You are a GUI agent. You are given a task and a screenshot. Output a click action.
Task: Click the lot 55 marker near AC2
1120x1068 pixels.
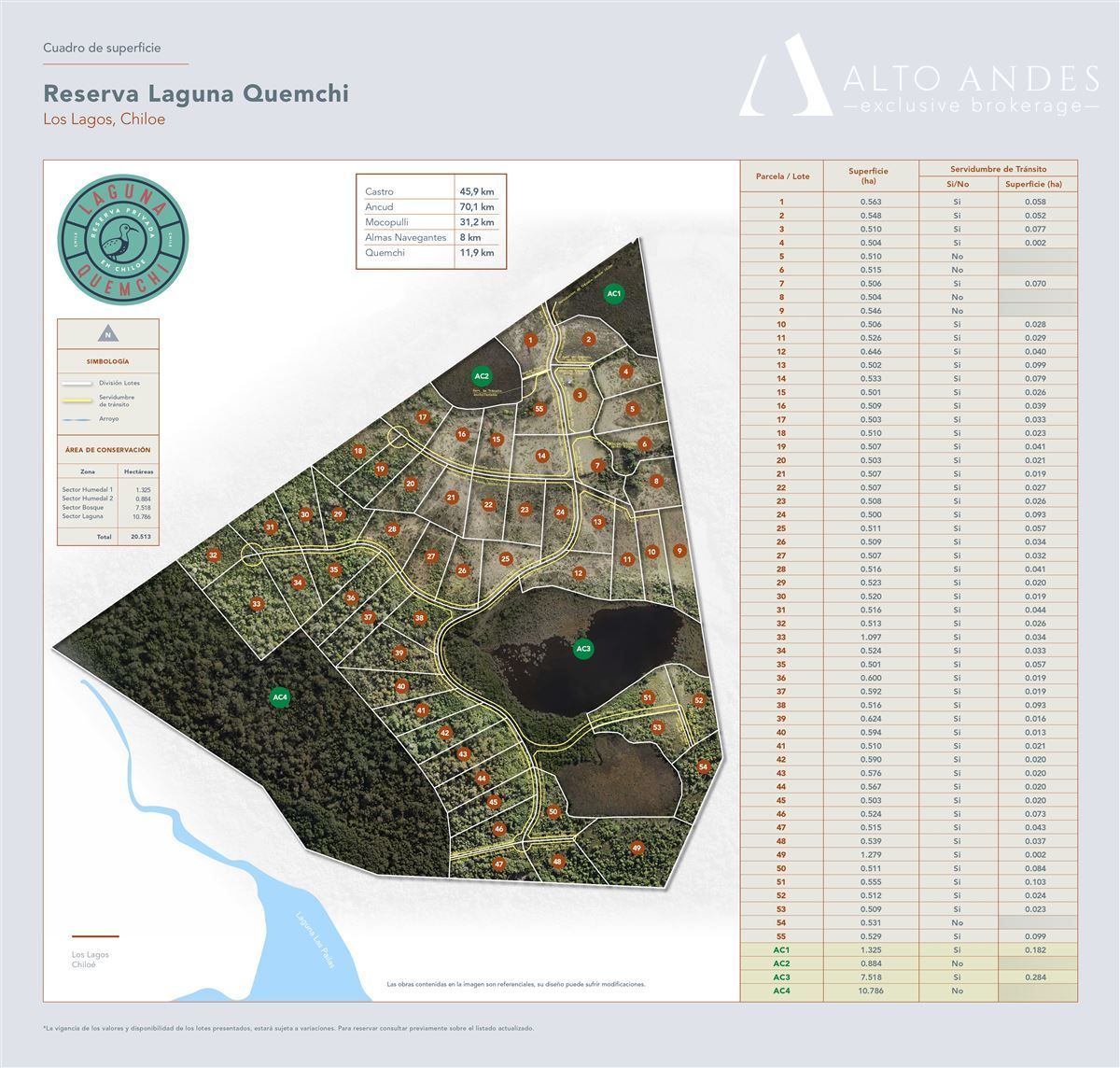point(539,408)
